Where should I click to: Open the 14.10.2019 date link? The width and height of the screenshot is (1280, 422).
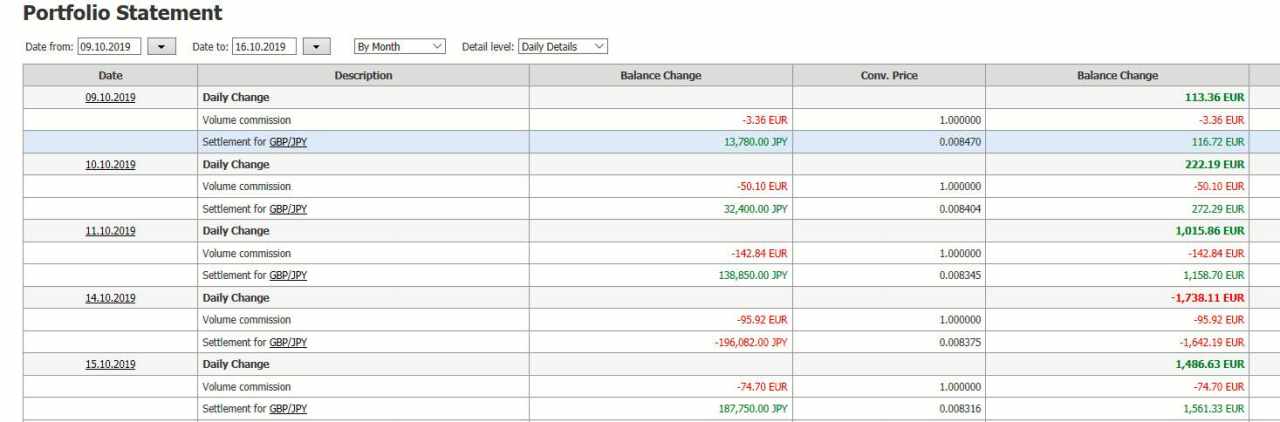(x=110, y=298)
